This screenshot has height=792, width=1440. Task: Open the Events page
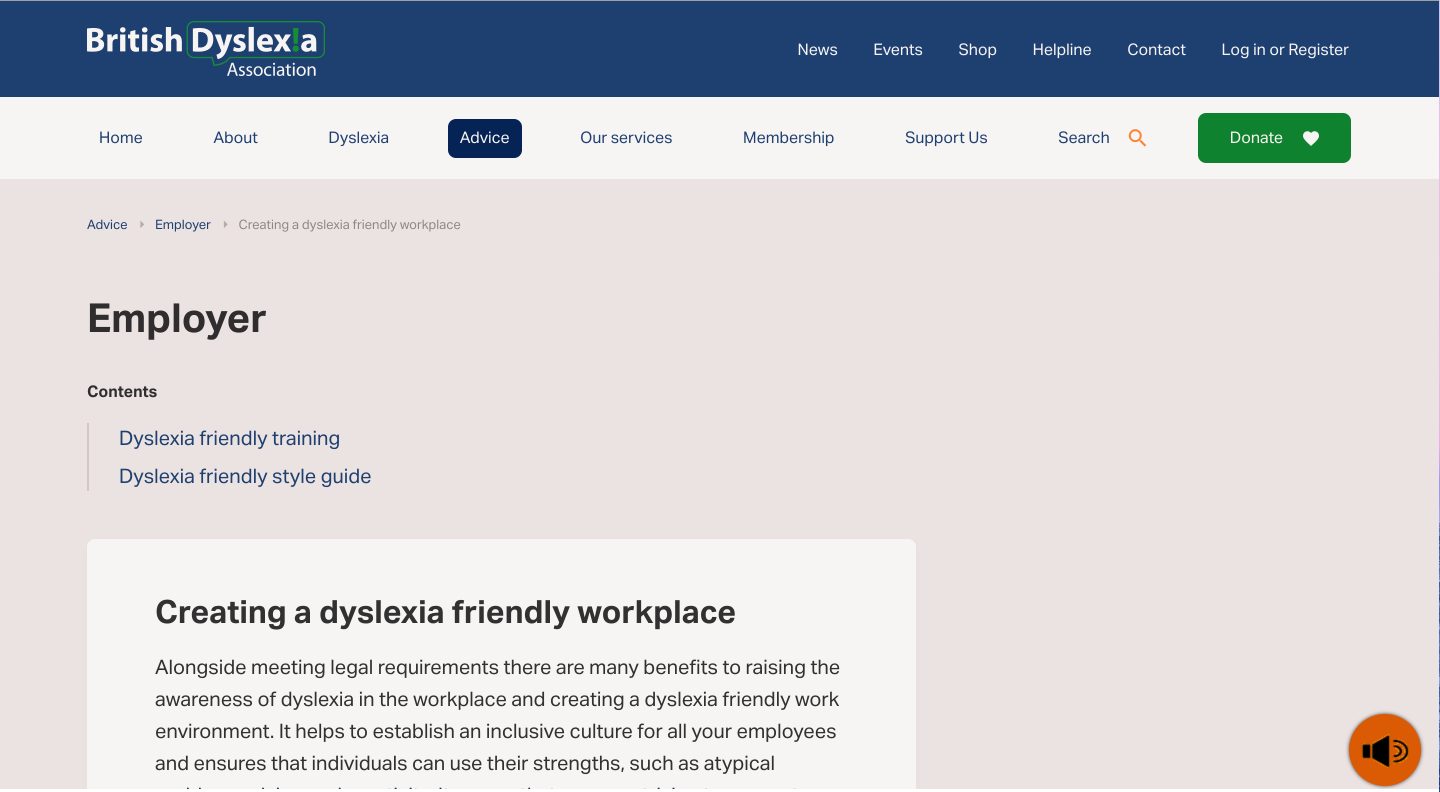[x=897, y=48]
